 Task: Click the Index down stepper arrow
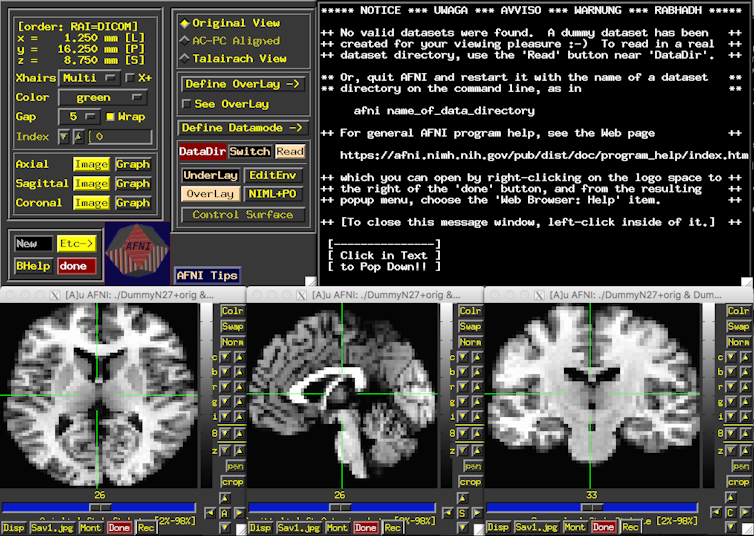[63, 137]
